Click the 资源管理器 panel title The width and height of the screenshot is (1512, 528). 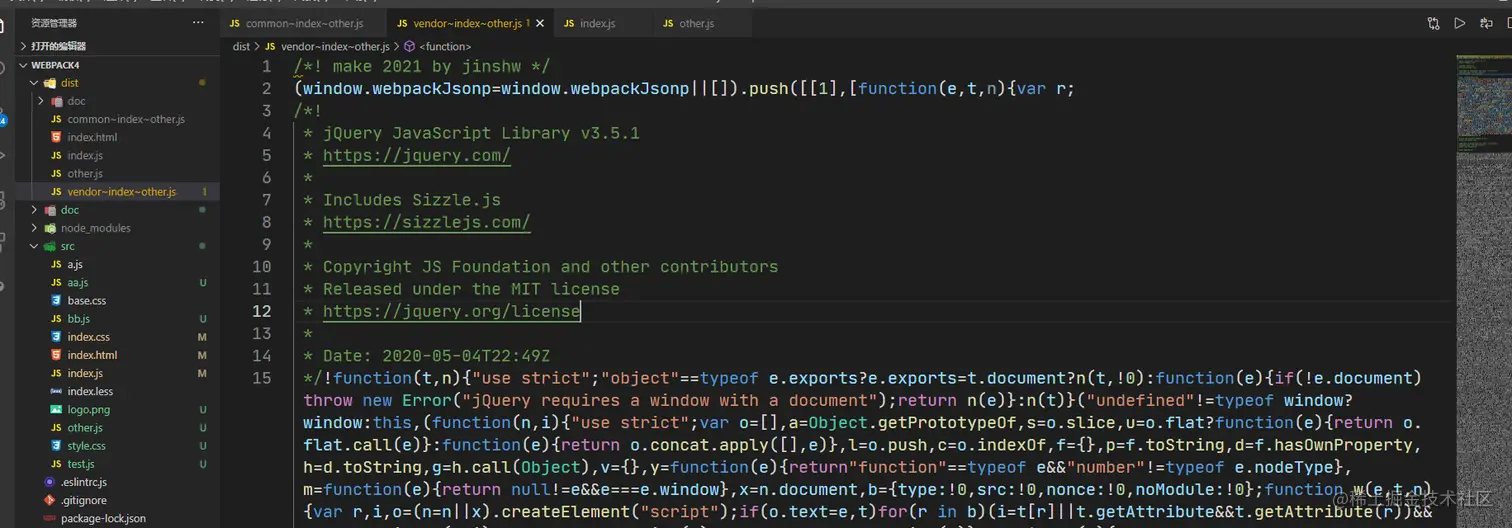(x=54, y=22)
